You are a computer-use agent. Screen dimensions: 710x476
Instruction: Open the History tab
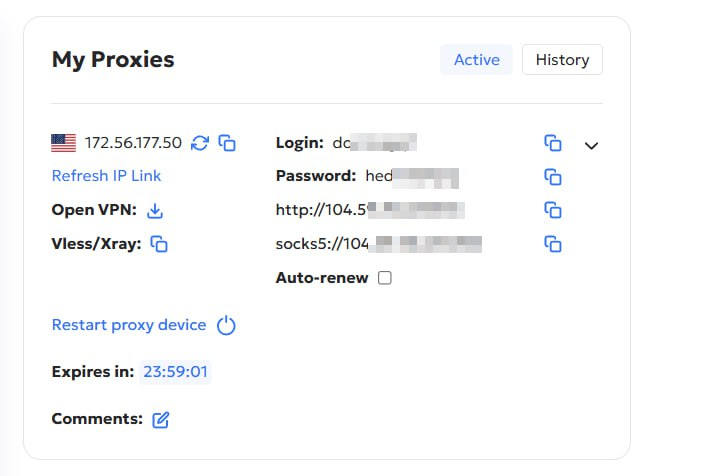tap(562, 60)
